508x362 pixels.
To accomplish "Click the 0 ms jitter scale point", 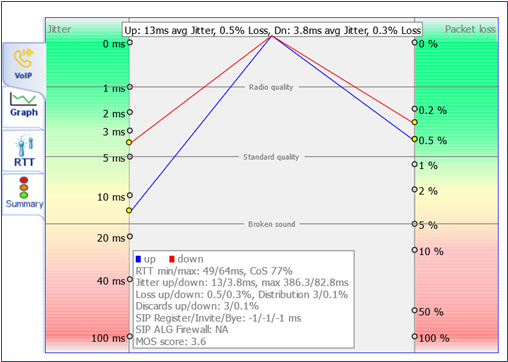I will 130,42.
